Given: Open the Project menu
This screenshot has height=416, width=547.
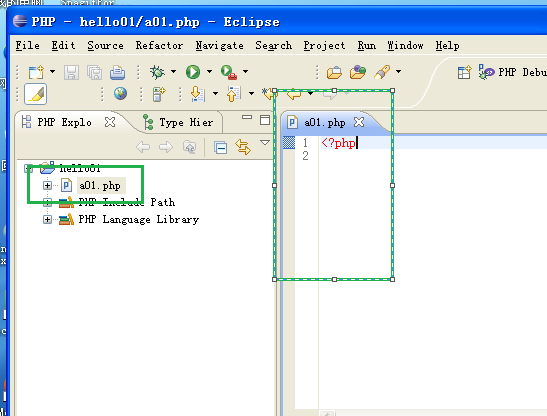Looking at the screenshot, I should (x=324, y=46).
